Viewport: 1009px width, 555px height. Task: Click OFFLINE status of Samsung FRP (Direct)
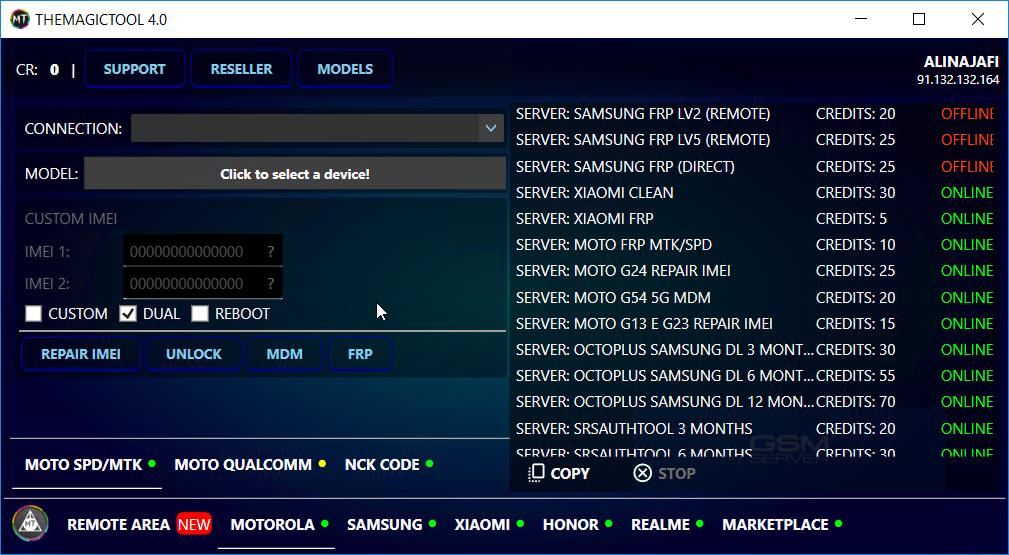(x=967, y=167)
